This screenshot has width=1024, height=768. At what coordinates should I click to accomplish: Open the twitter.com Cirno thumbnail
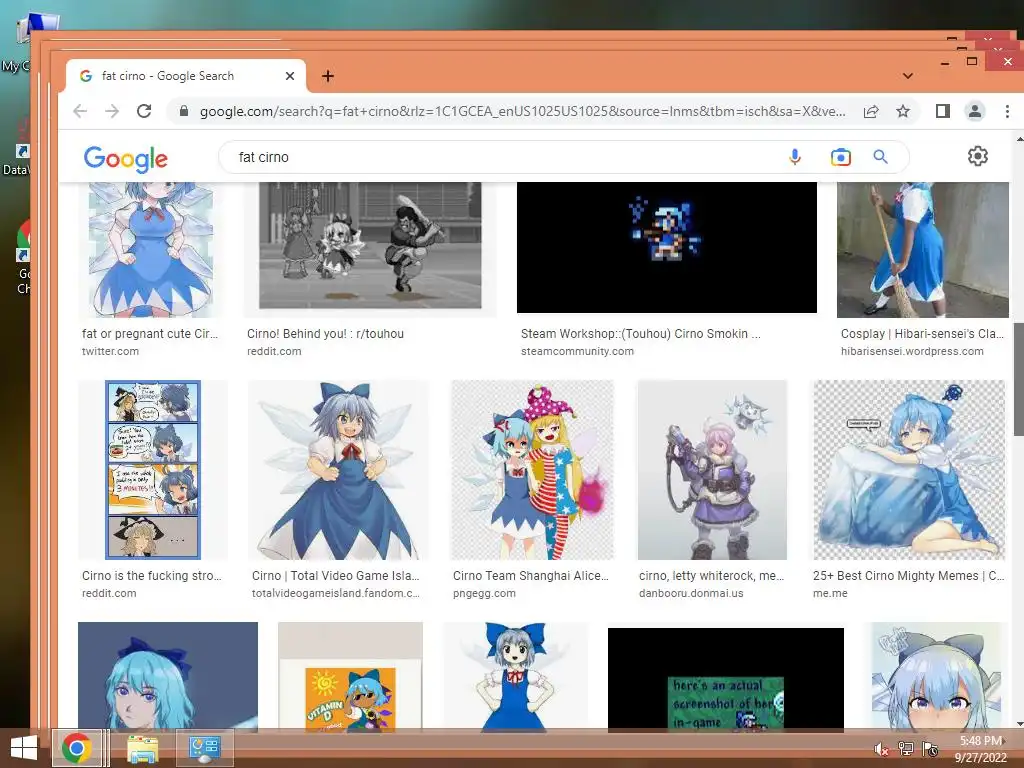coord(151,249)
